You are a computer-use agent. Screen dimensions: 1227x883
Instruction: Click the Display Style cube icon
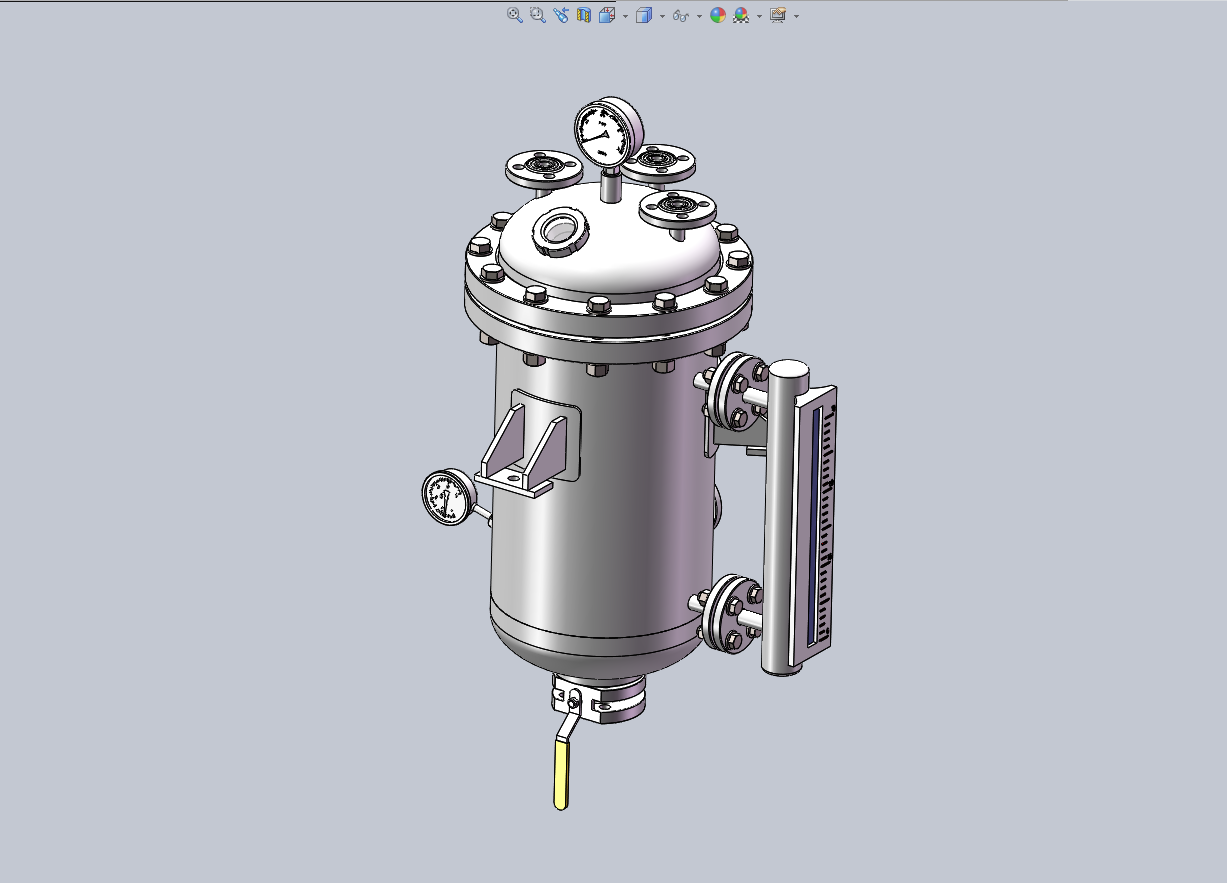pyautogui.click(x=644, y=15)
